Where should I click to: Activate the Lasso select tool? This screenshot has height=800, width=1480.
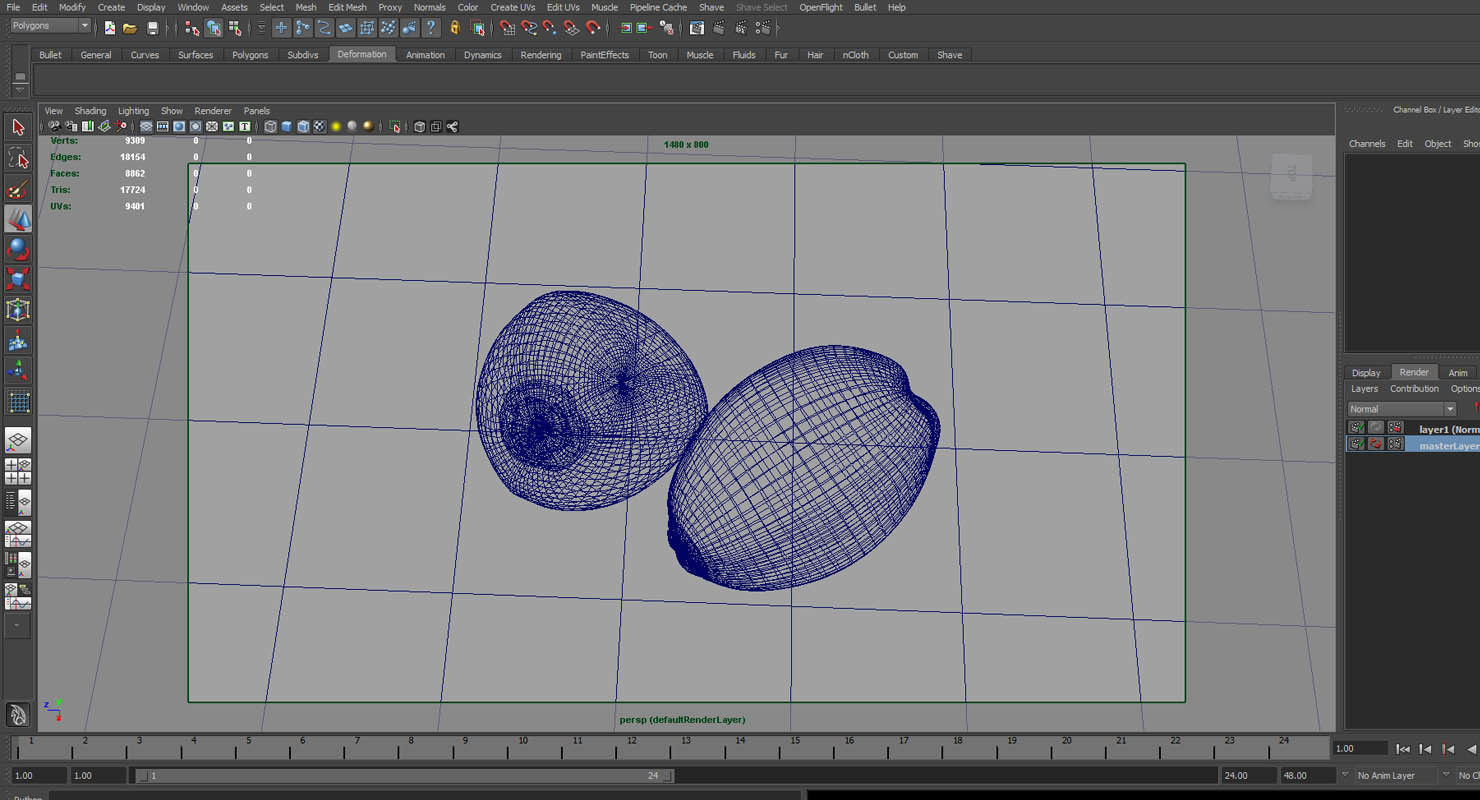coord(18,158)
